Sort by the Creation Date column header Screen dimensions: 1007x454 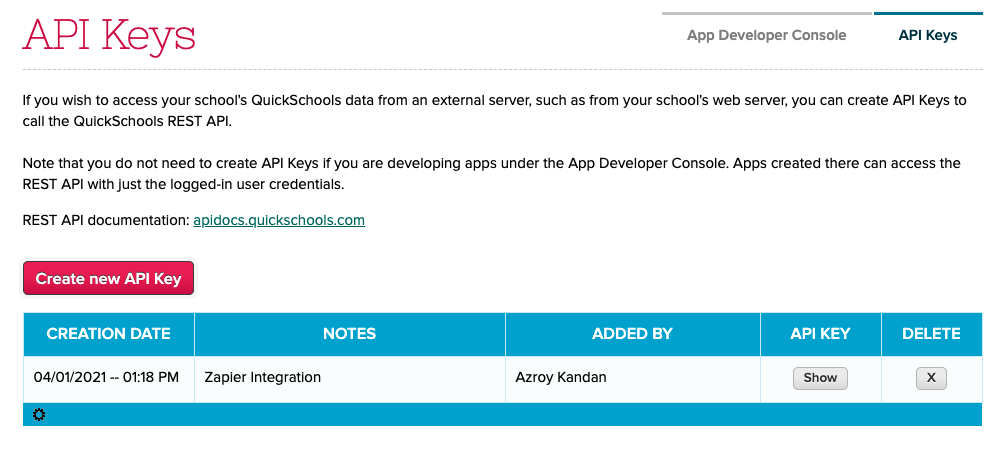(109, 334)
